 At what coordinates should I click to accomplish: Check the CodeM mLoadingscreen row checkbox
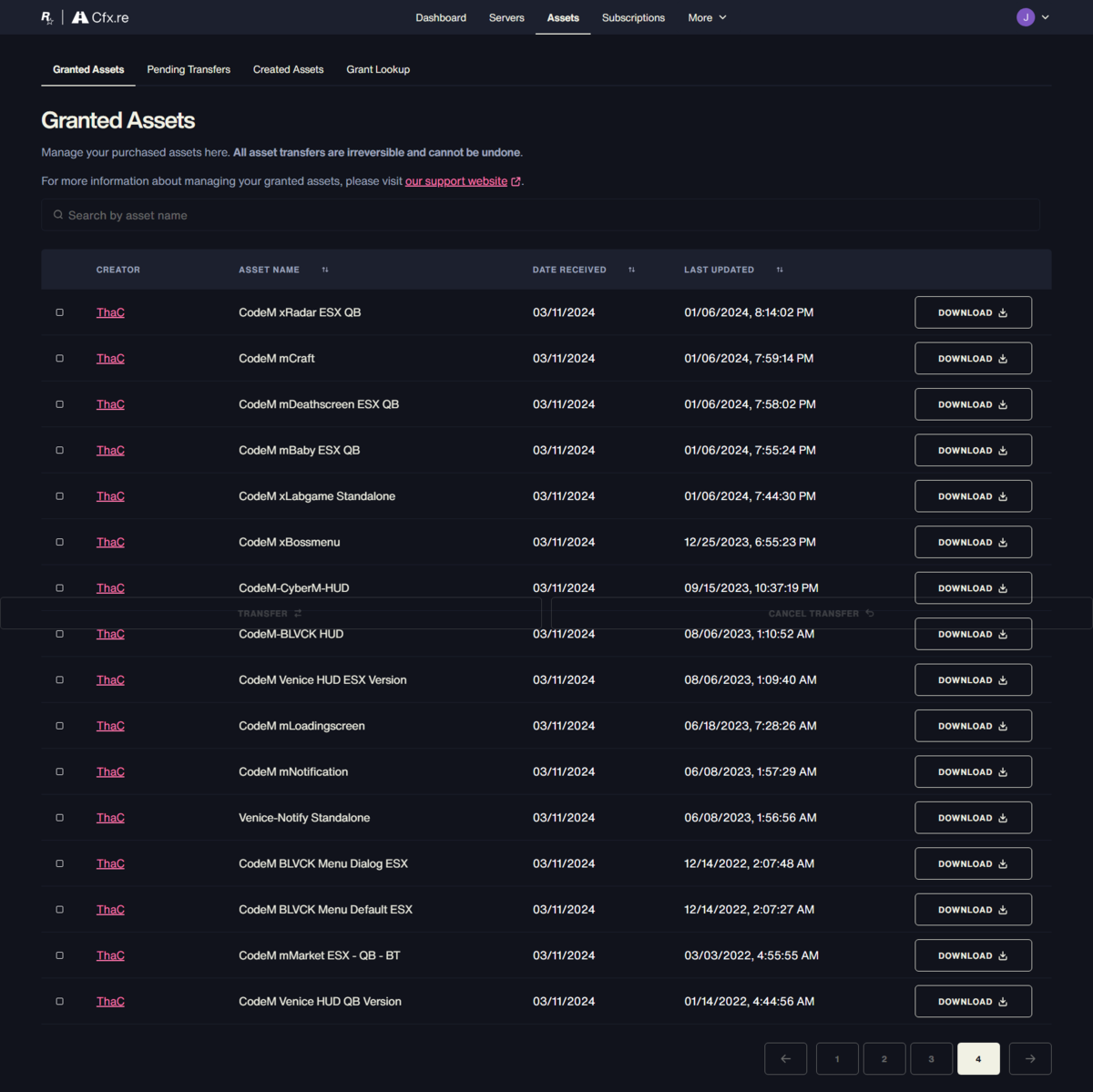point(60,726)
